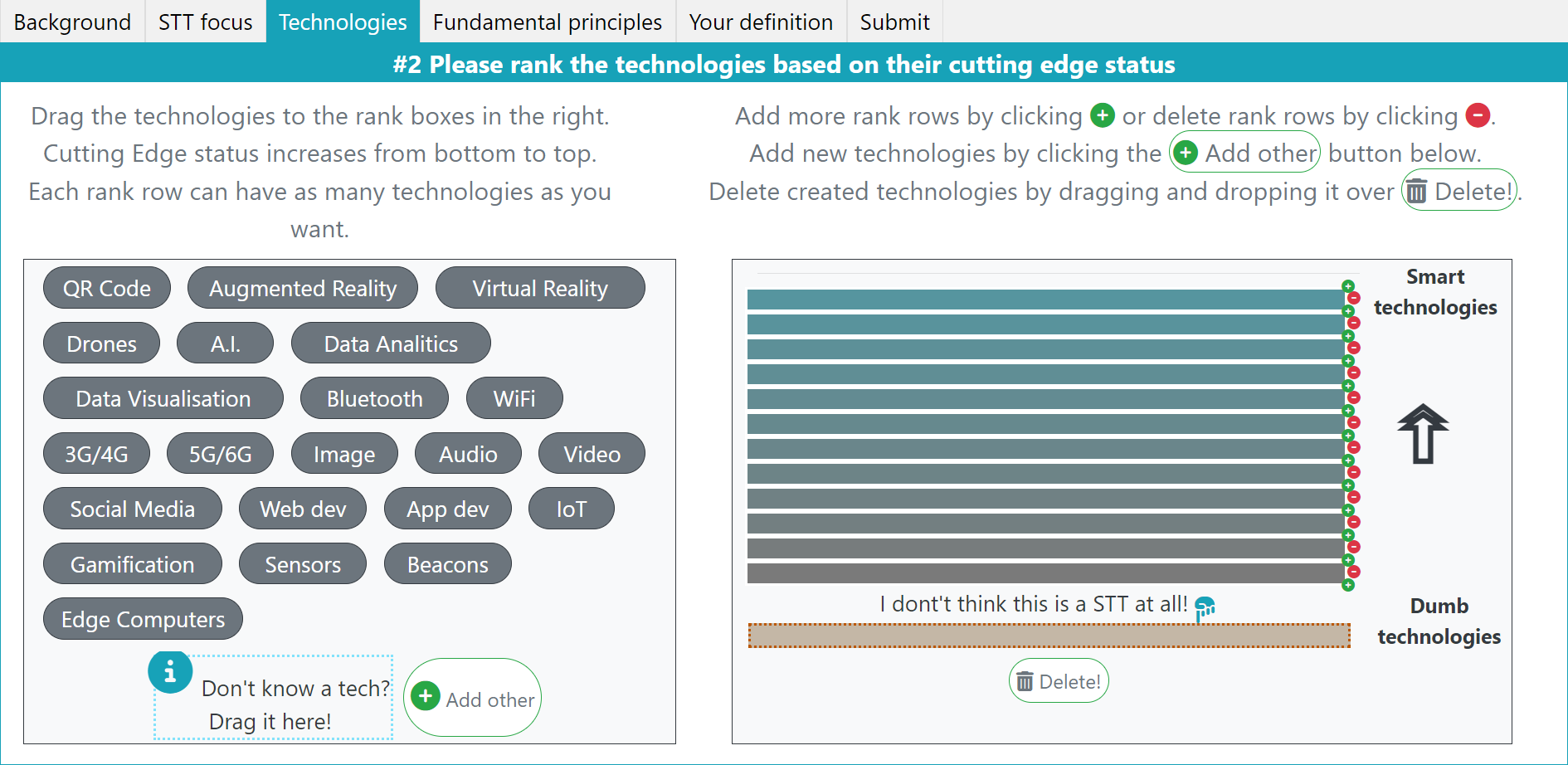
Task: Select the Augmented Reality technology chip
Action: pos(303,288)
